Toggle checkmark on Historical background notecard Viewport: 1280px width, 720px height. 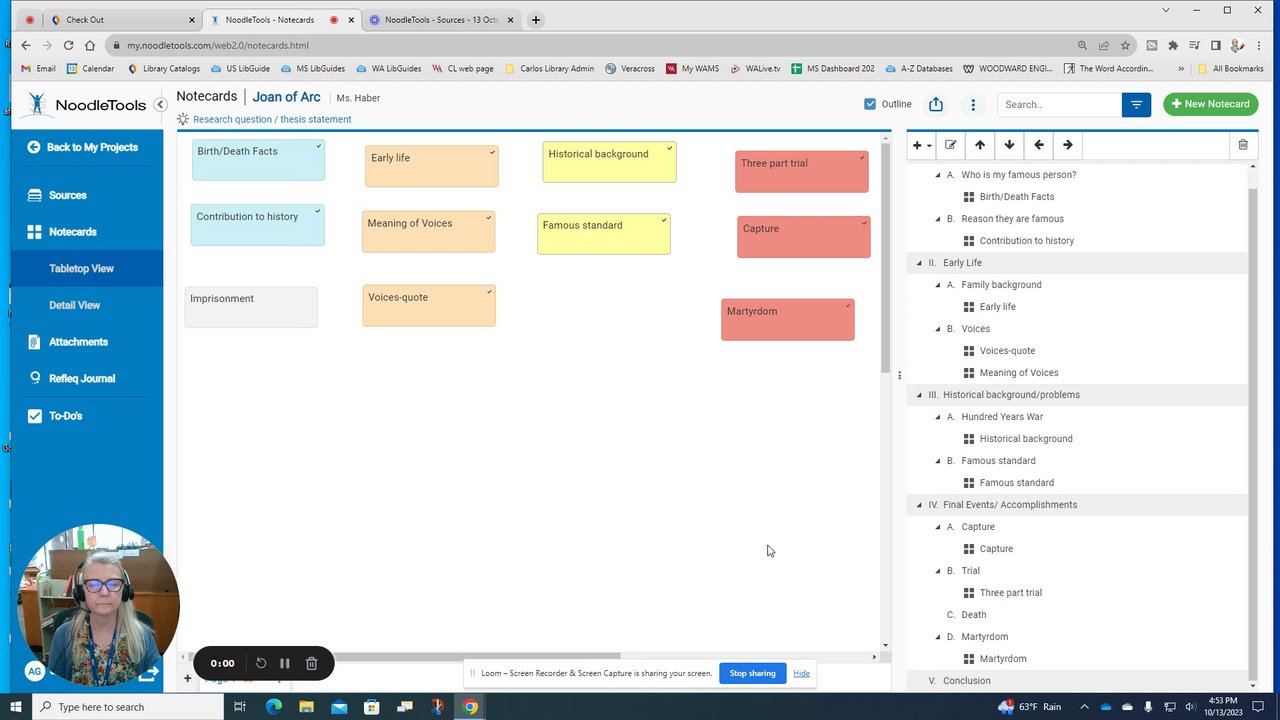point(670,148)
